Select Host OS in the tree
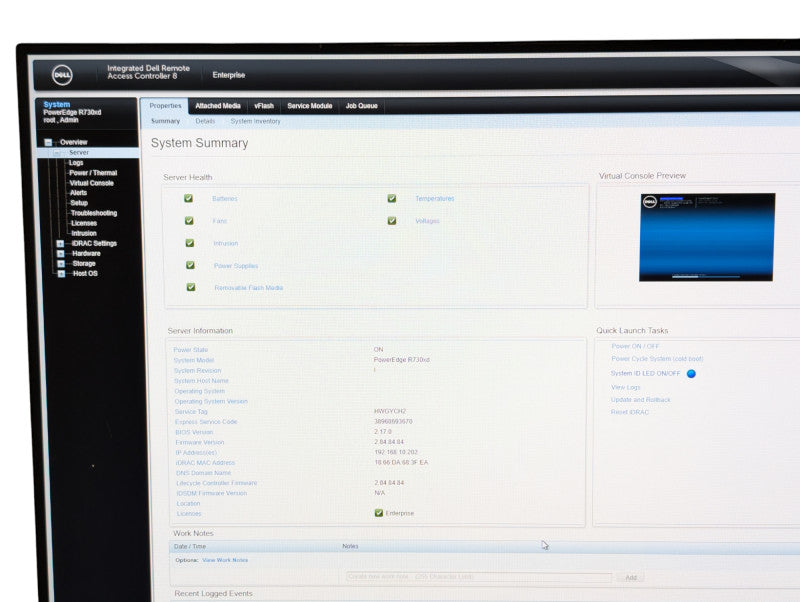Viewport: 800px width, 602px height. coord(85,273)
